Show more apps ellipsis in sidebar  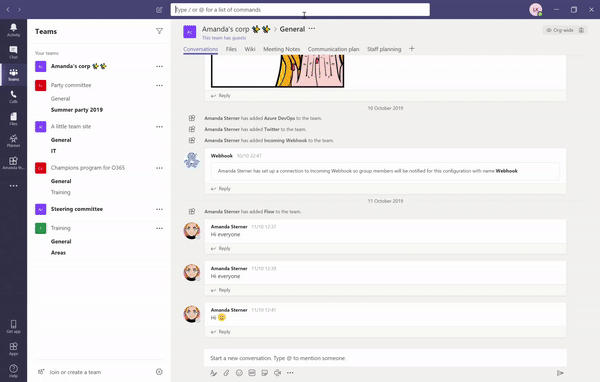click(x=13, y=186)
